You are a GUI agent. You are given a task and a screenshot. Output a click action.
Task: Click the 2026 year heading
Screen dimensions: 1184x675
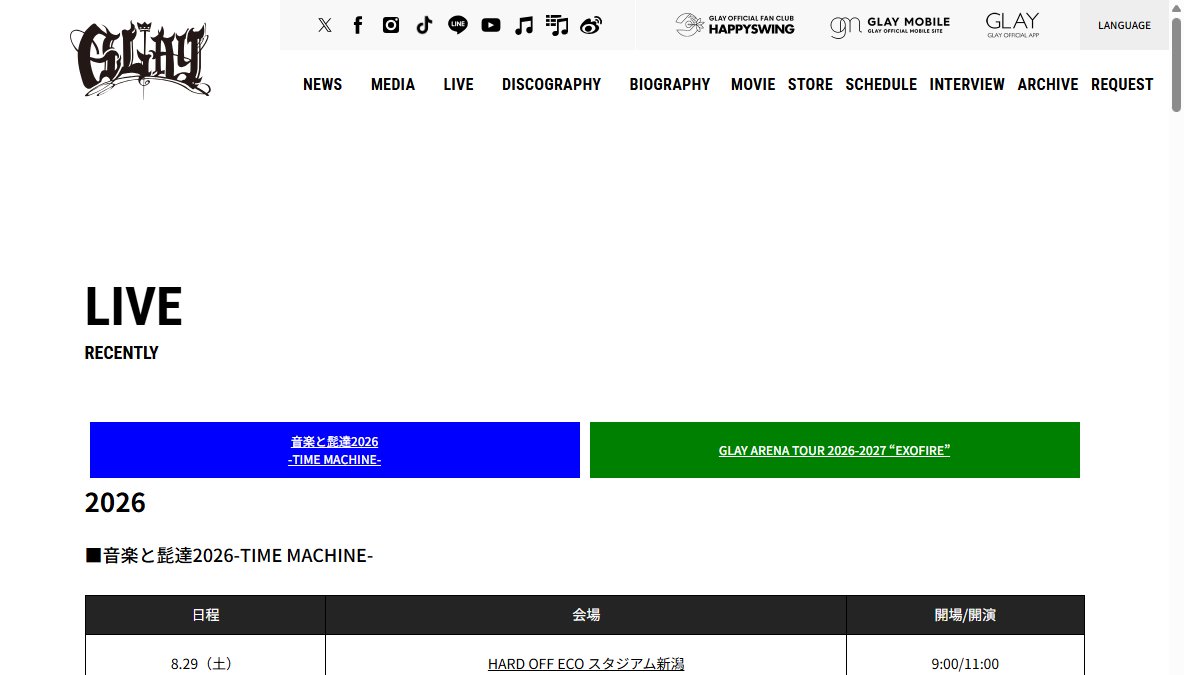coord(115,502)
